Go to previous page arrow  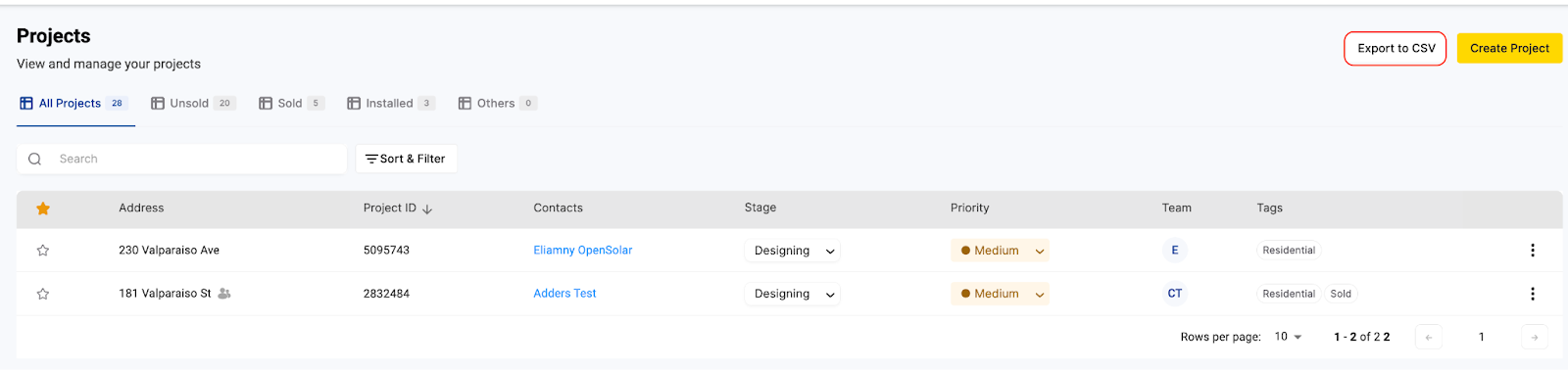[1429, 337]
